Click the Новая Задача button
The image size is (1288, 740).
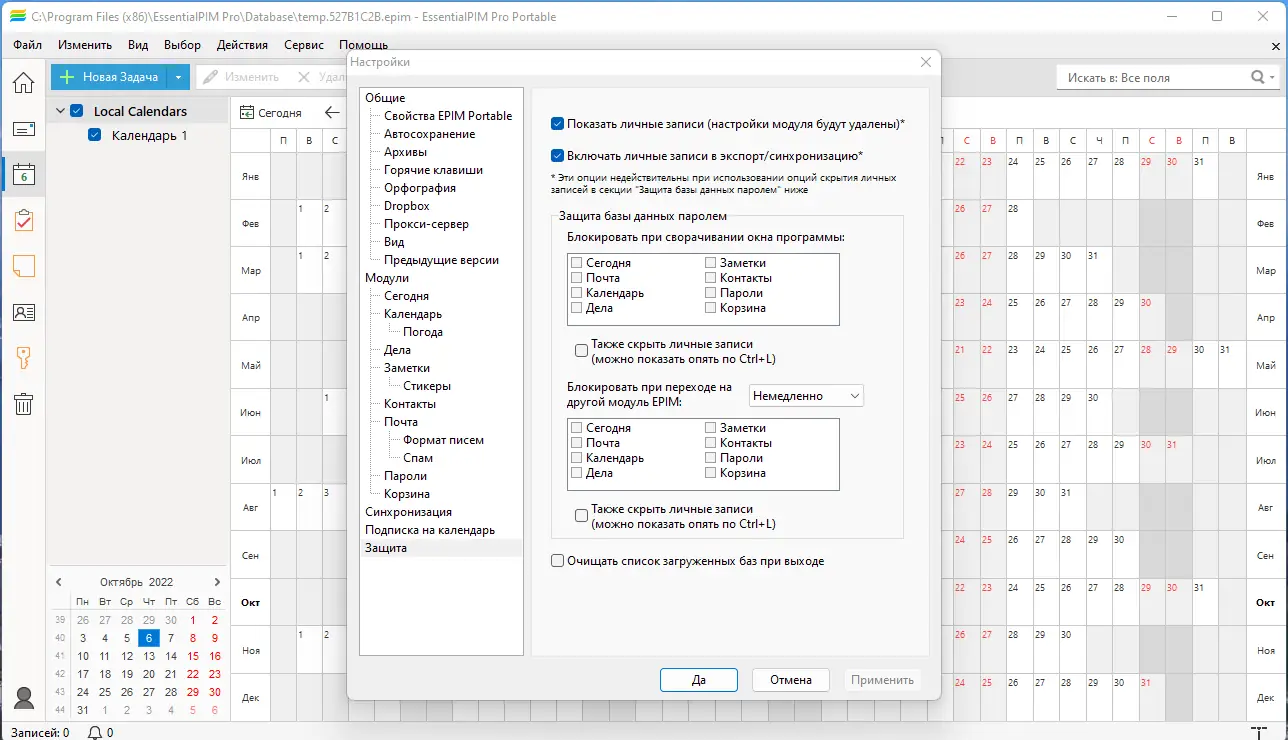pyautogui.click(x=109, y=77)
